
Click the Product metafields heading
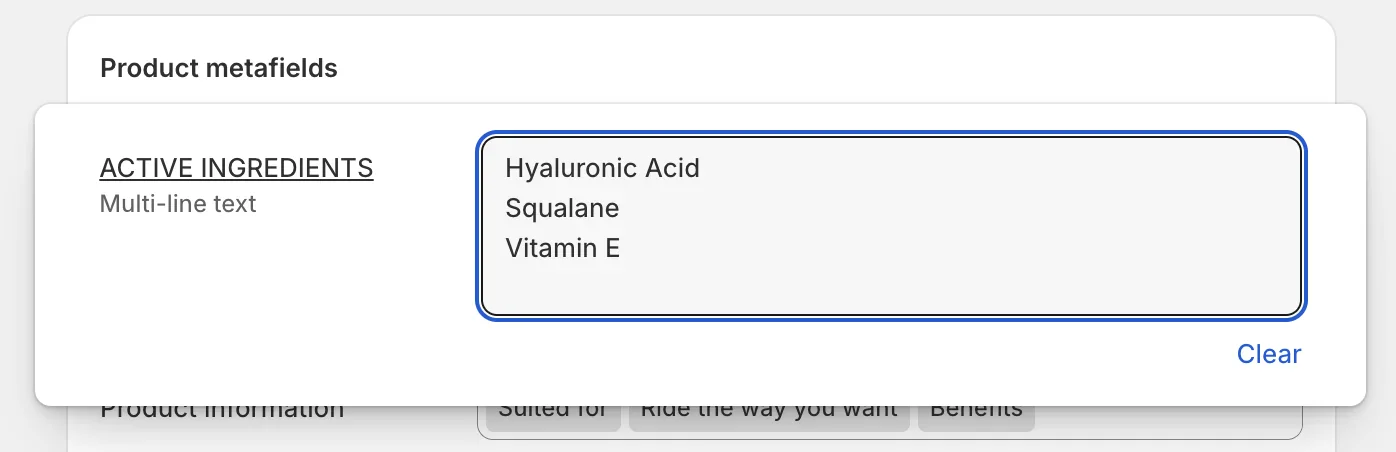219,68
